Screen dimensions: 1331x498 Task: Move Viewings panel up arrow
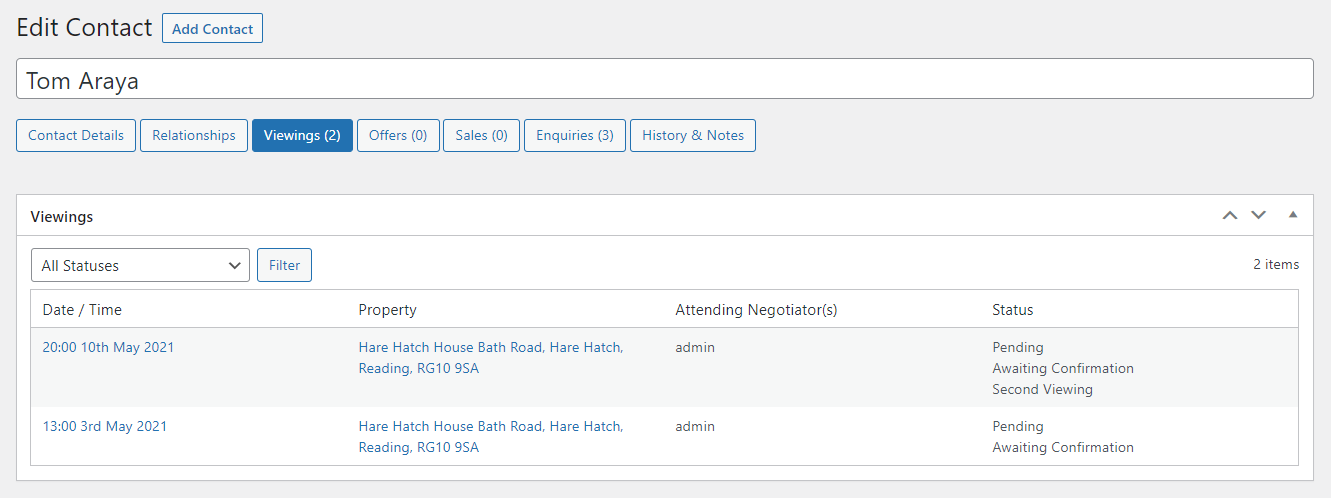tap(1230, 215)
